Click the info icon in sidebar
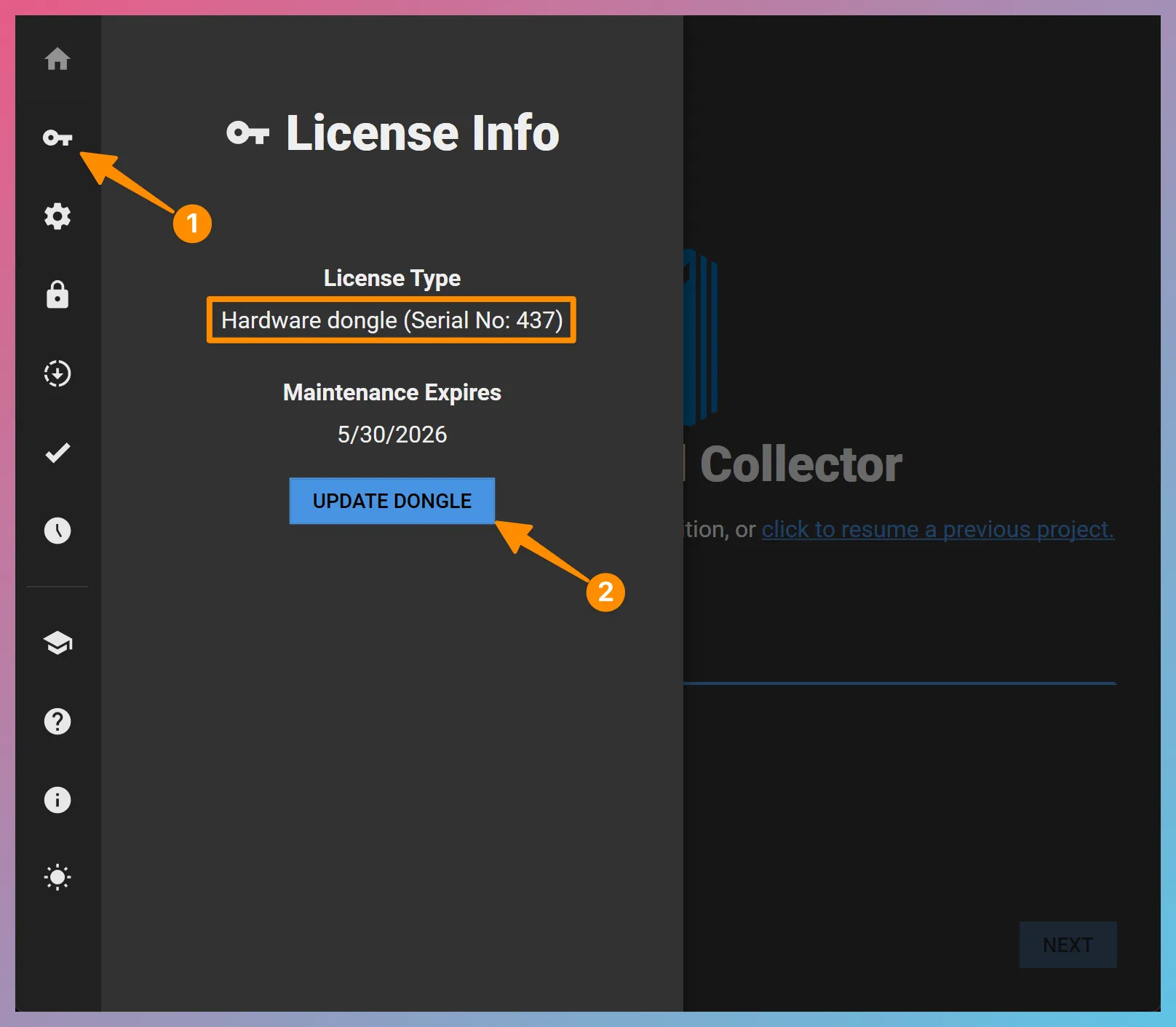1176x1027 pixels. pos(57,800)
